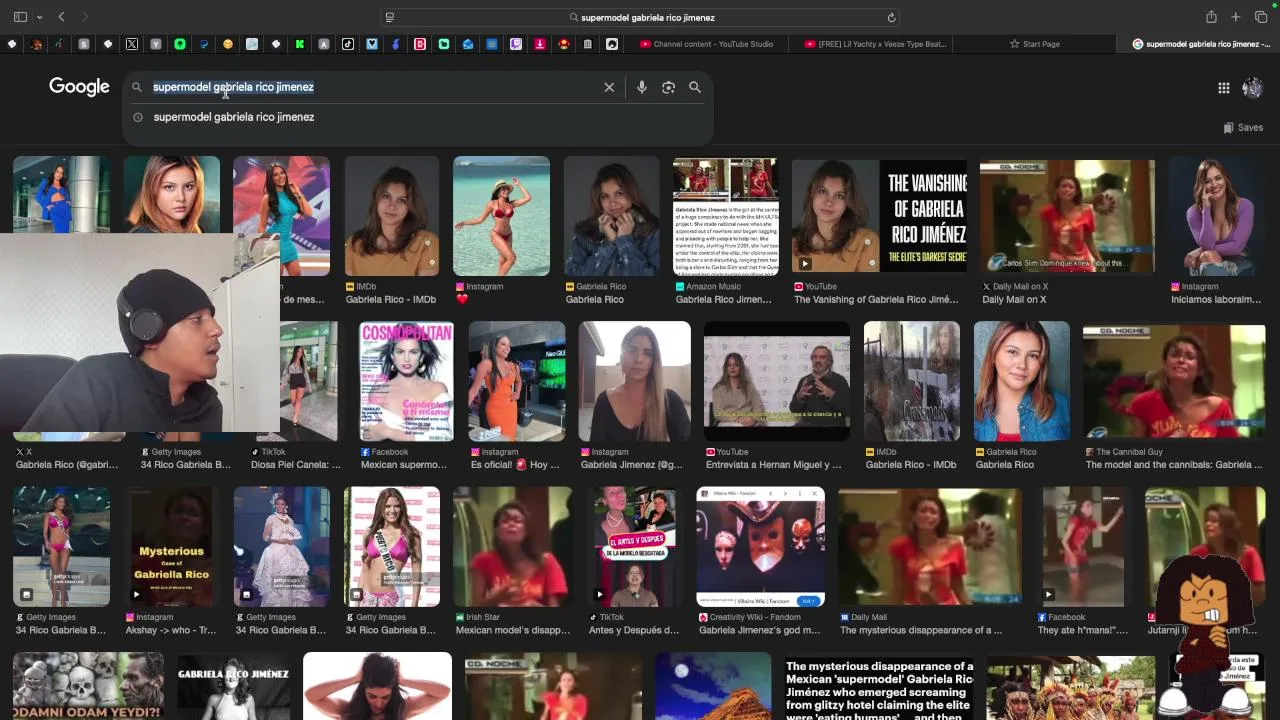Open the Safari share menu
The width and height of the screenshot is (1280, 720).
tap(1211, 17)
